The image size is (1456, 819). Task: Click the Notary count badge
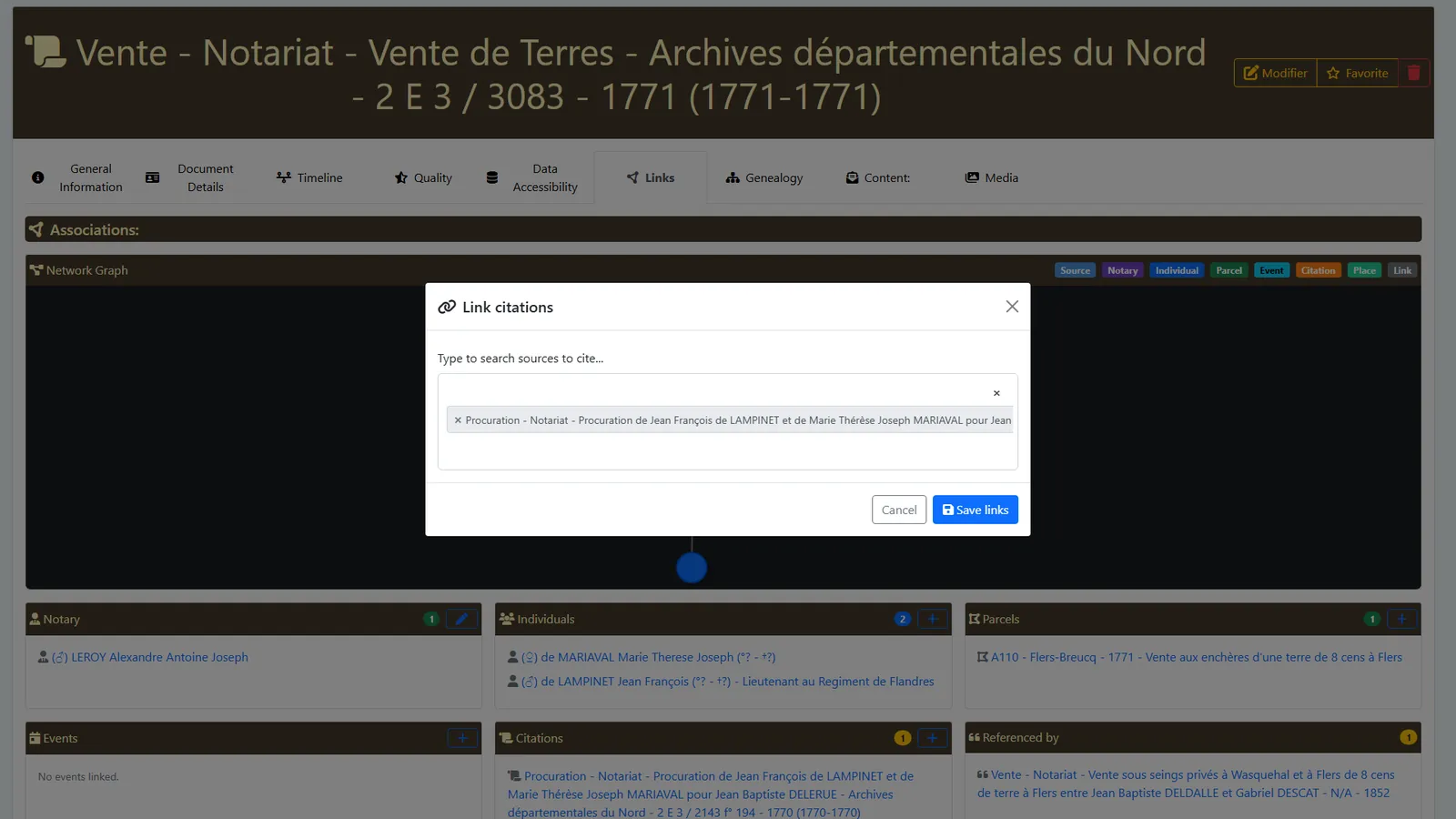(431, 619)
